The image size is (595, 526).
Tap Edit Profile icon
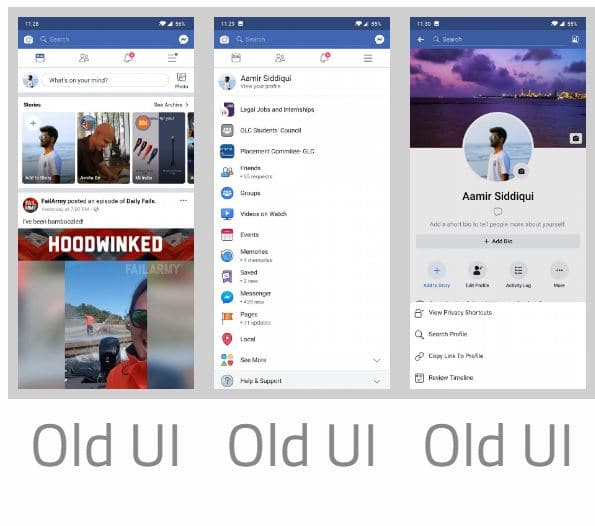[x=477, y=275]
